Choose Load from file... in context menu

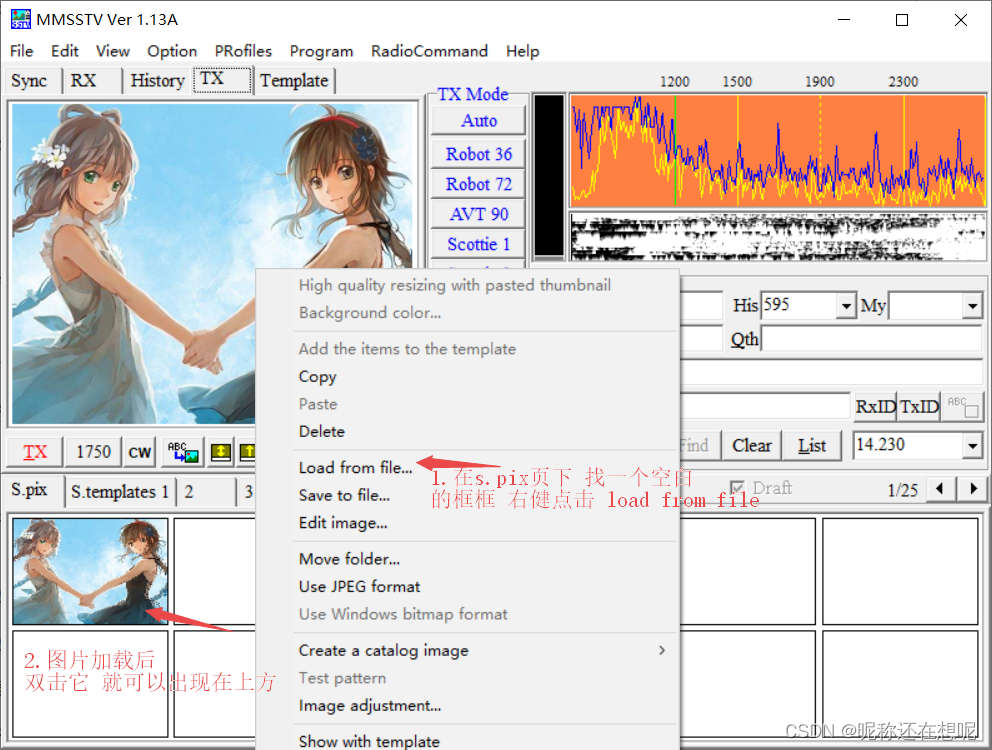[x=356, y=468]
